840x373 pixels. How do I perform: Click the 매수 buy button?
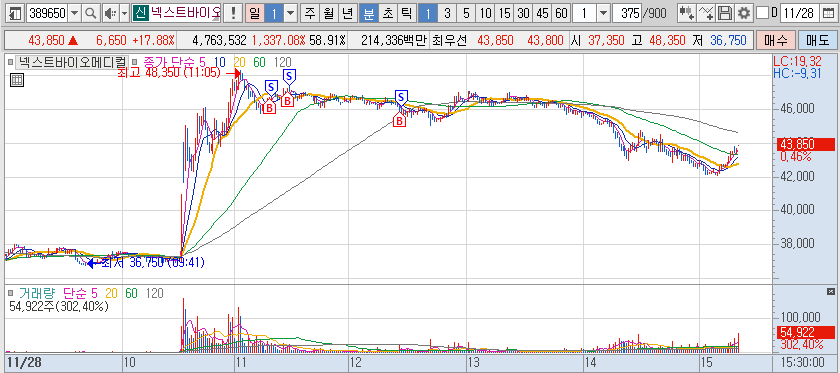coord(775,40)
